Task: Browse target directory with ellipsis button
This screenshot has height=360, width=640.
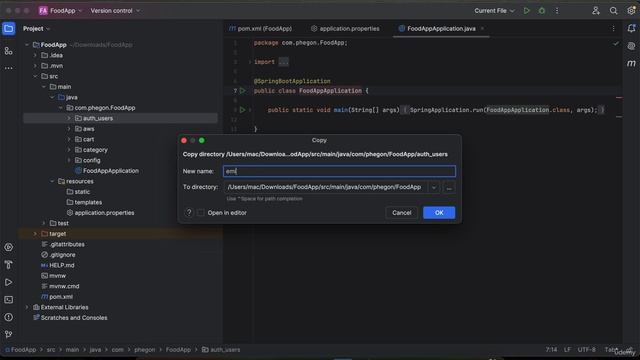Action: [449, 187]
